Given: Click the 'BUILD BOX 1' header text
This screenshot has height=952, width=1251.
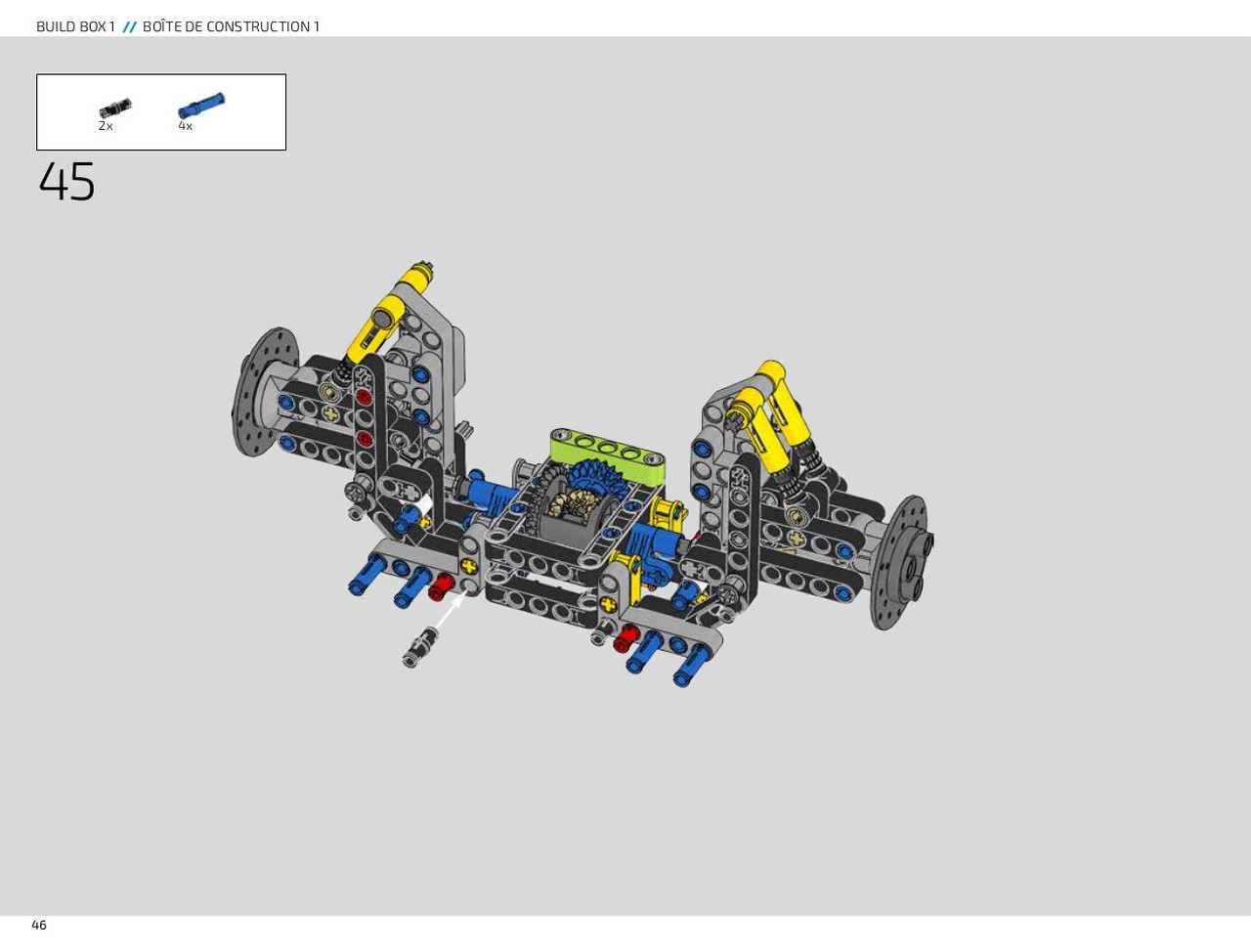Looking at the screenshot, I should [x=75, y=26].
